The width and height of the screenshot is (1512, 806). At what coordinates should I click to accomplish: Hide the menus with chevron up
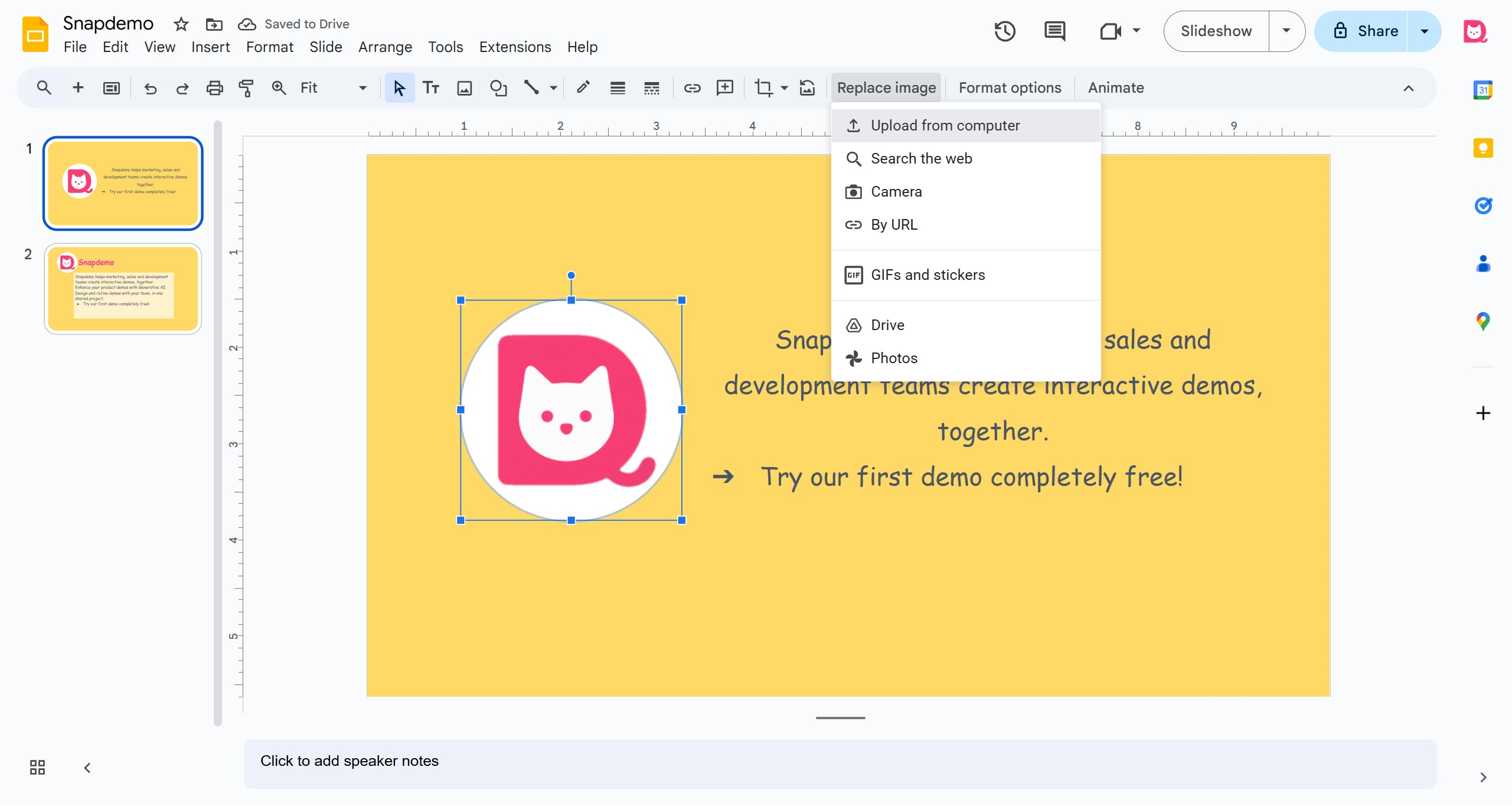(1409, 88)
